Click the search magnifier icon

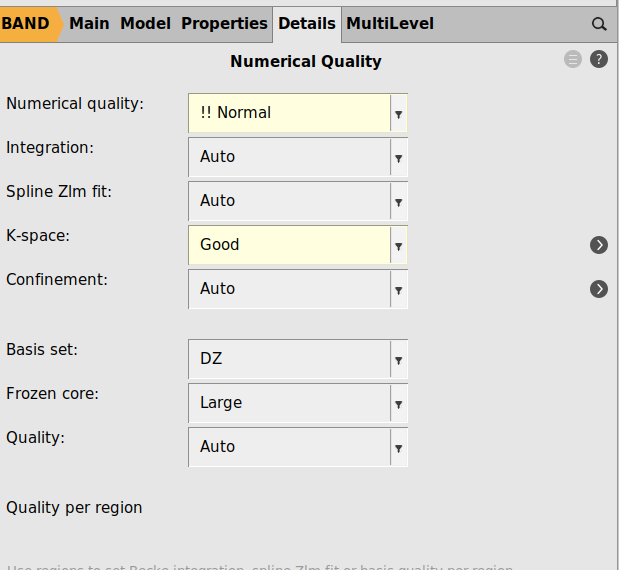click(x=599, y=24)
